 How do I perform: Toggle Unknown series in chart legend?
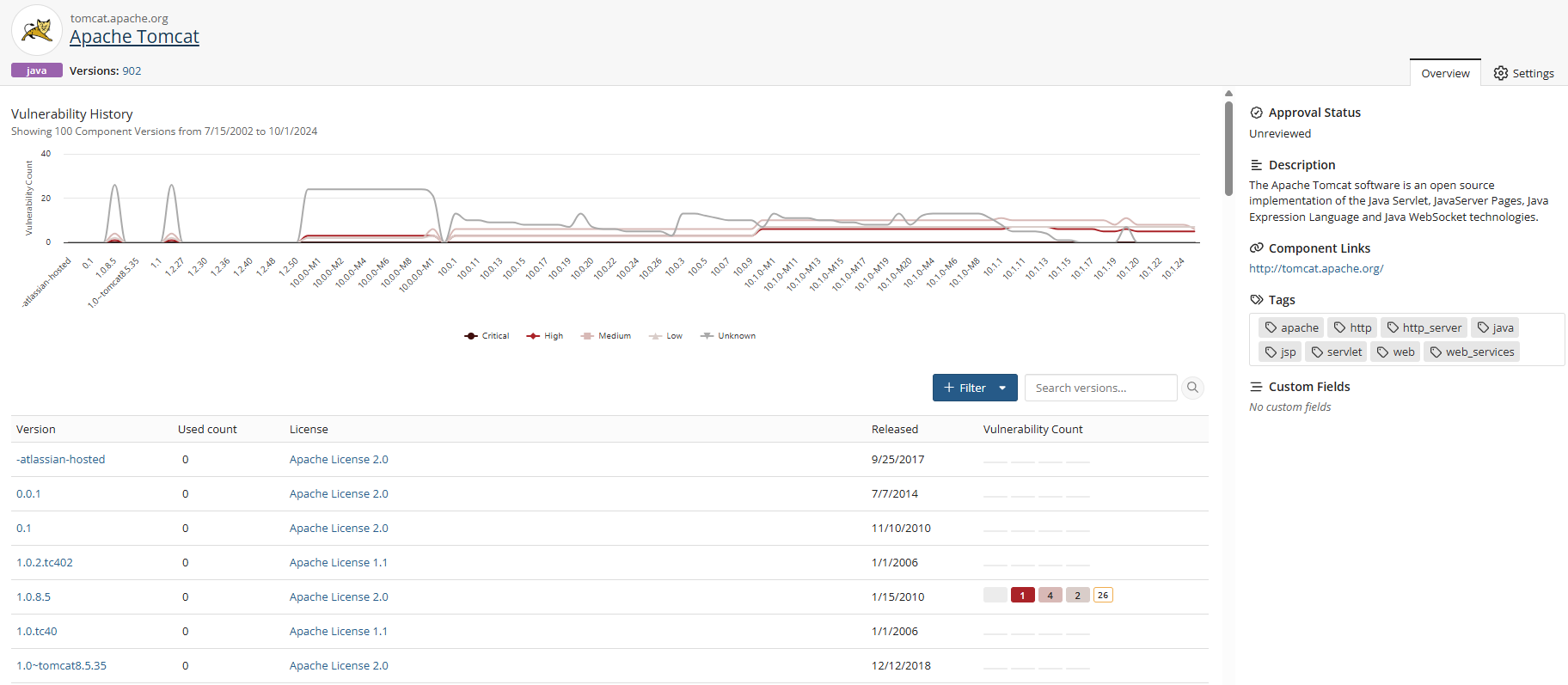tap(728, 336)
